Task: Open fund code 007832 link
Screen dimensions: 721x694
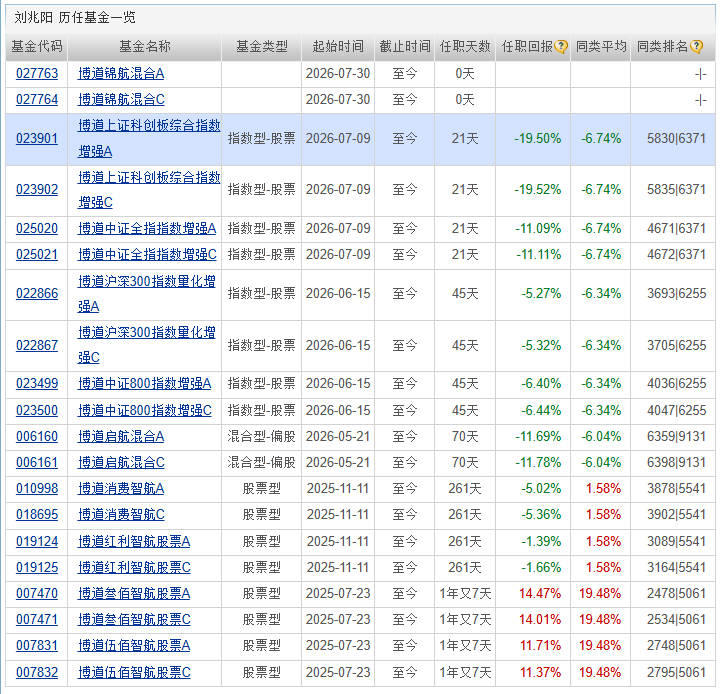Action: point(37,673)
